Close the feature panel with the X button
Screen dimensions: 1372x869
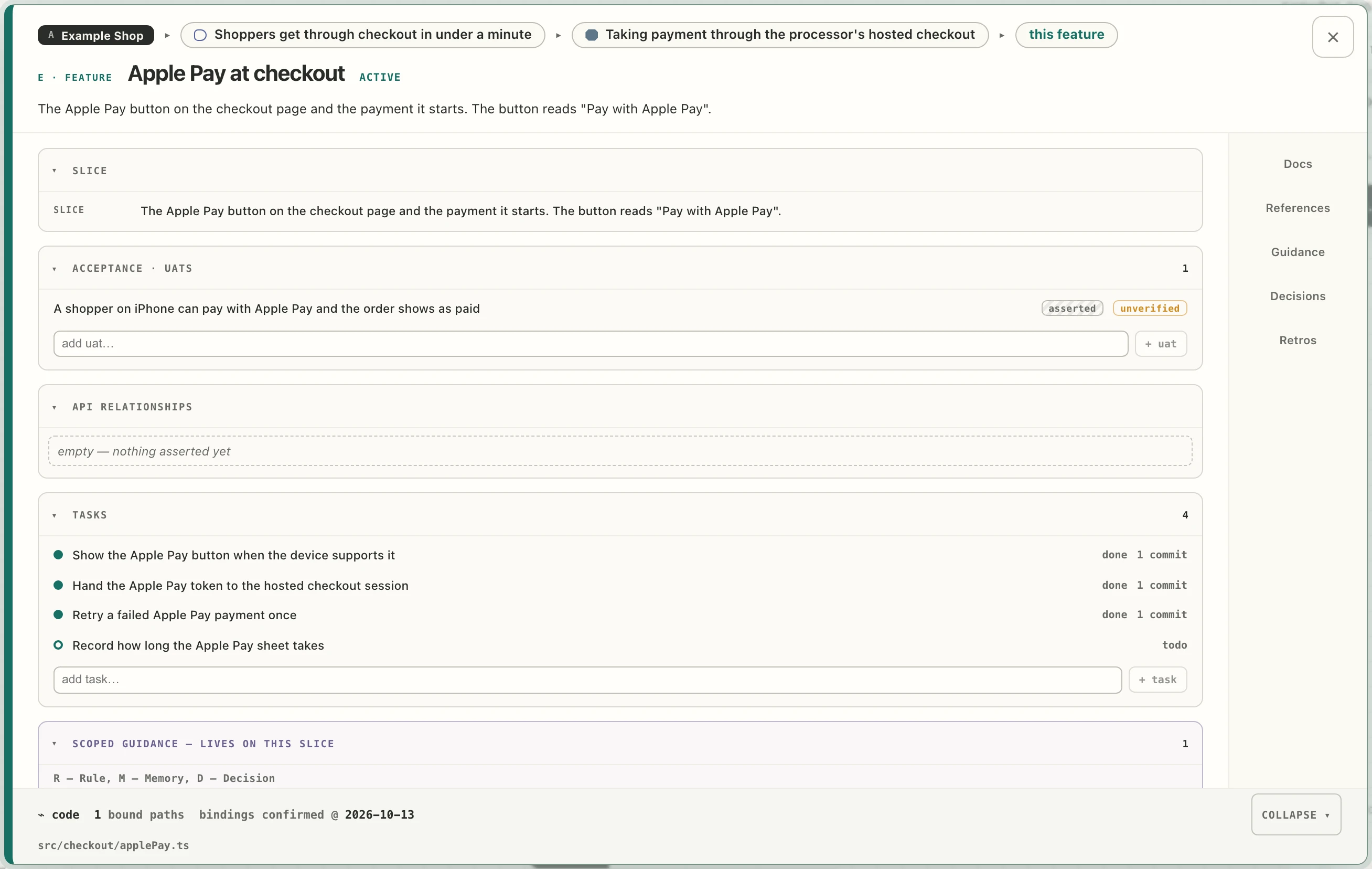click(x=1332, y=37)
